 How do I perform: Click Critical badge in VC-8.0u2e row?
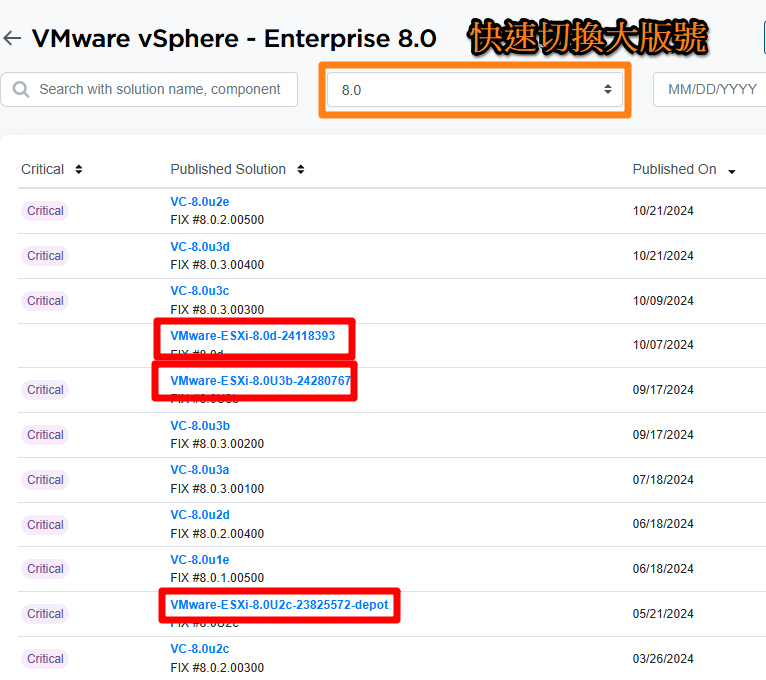(x=45, y=211)
